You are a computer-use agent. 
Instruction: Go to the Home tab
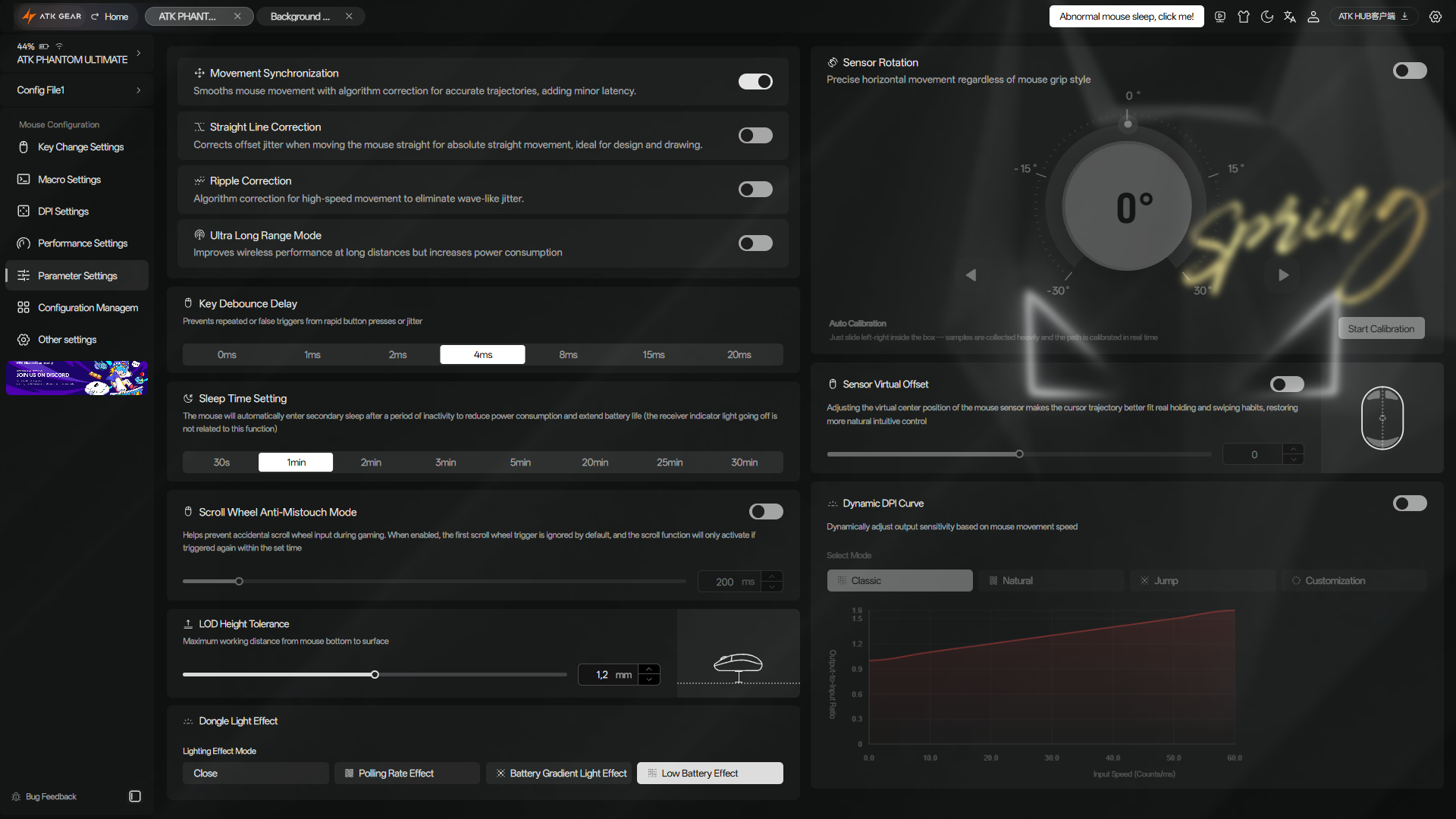(110, 17)
